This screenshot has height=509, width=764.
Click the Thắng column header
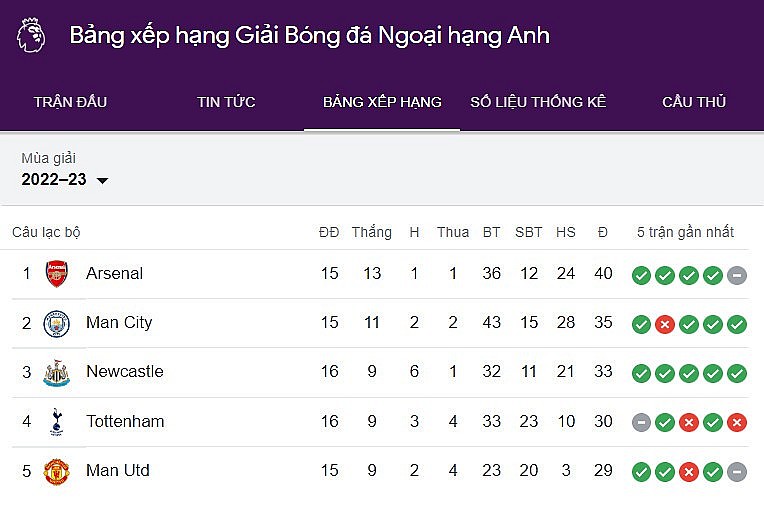point(372,232)
